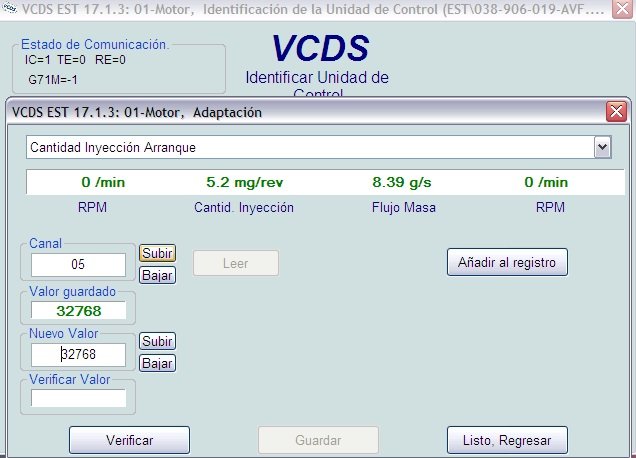Click the Canal input field showing 05
The height and width of the screenshot is (458, 636).
pos(78,264)
